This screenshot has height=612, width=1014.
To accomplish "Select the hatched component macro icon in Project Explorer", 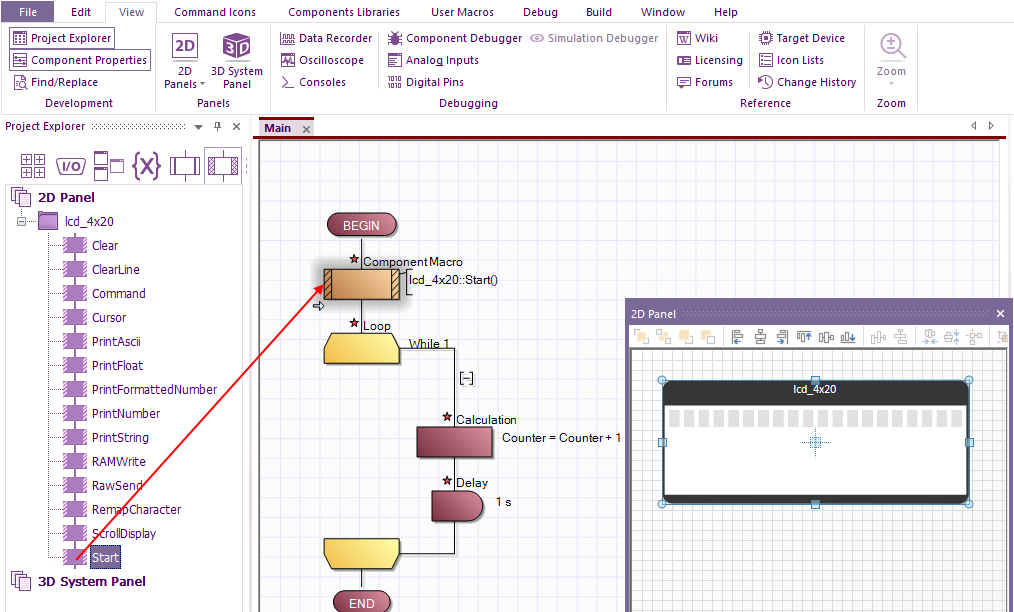I will coord(222,166).
